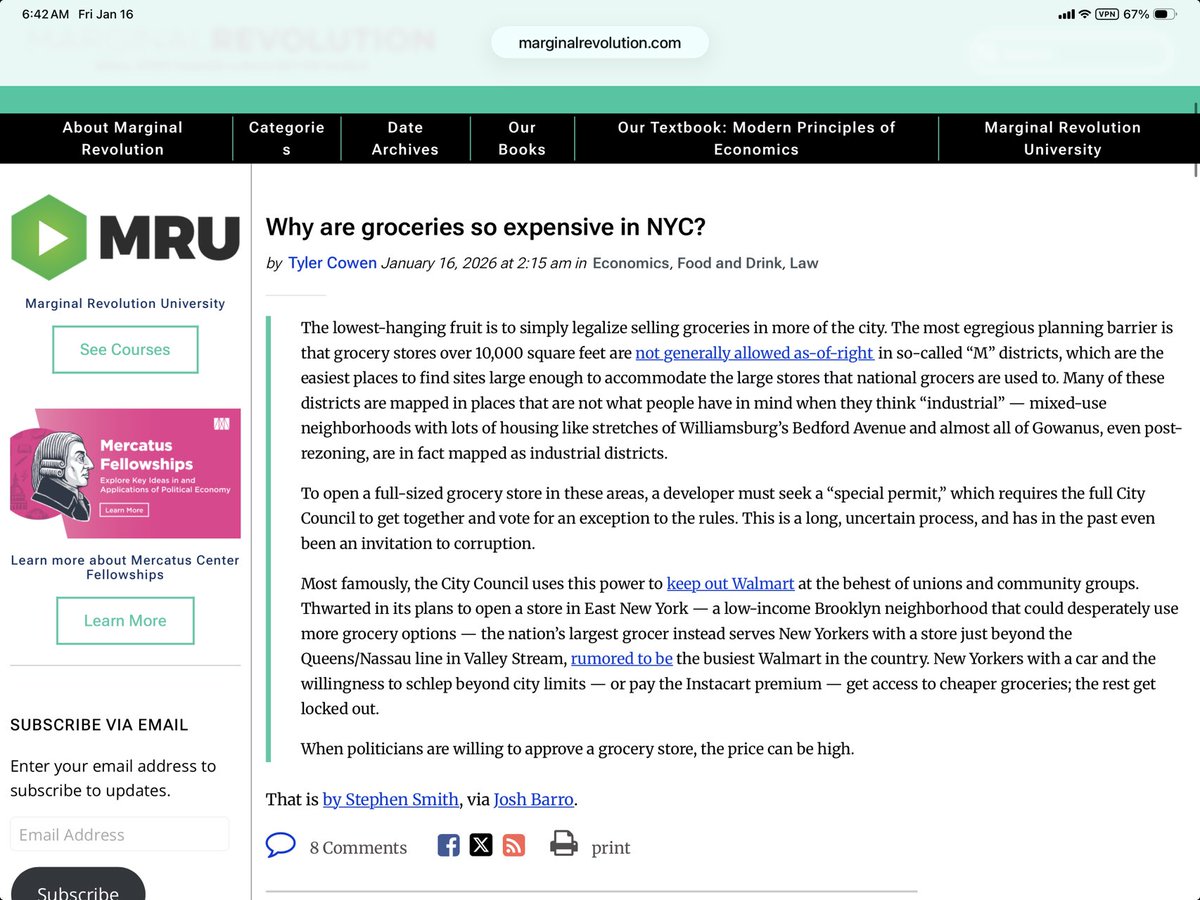Open the Categories menu item
The height and width of the screenshot is (900, 1200).
coord(286,138)
